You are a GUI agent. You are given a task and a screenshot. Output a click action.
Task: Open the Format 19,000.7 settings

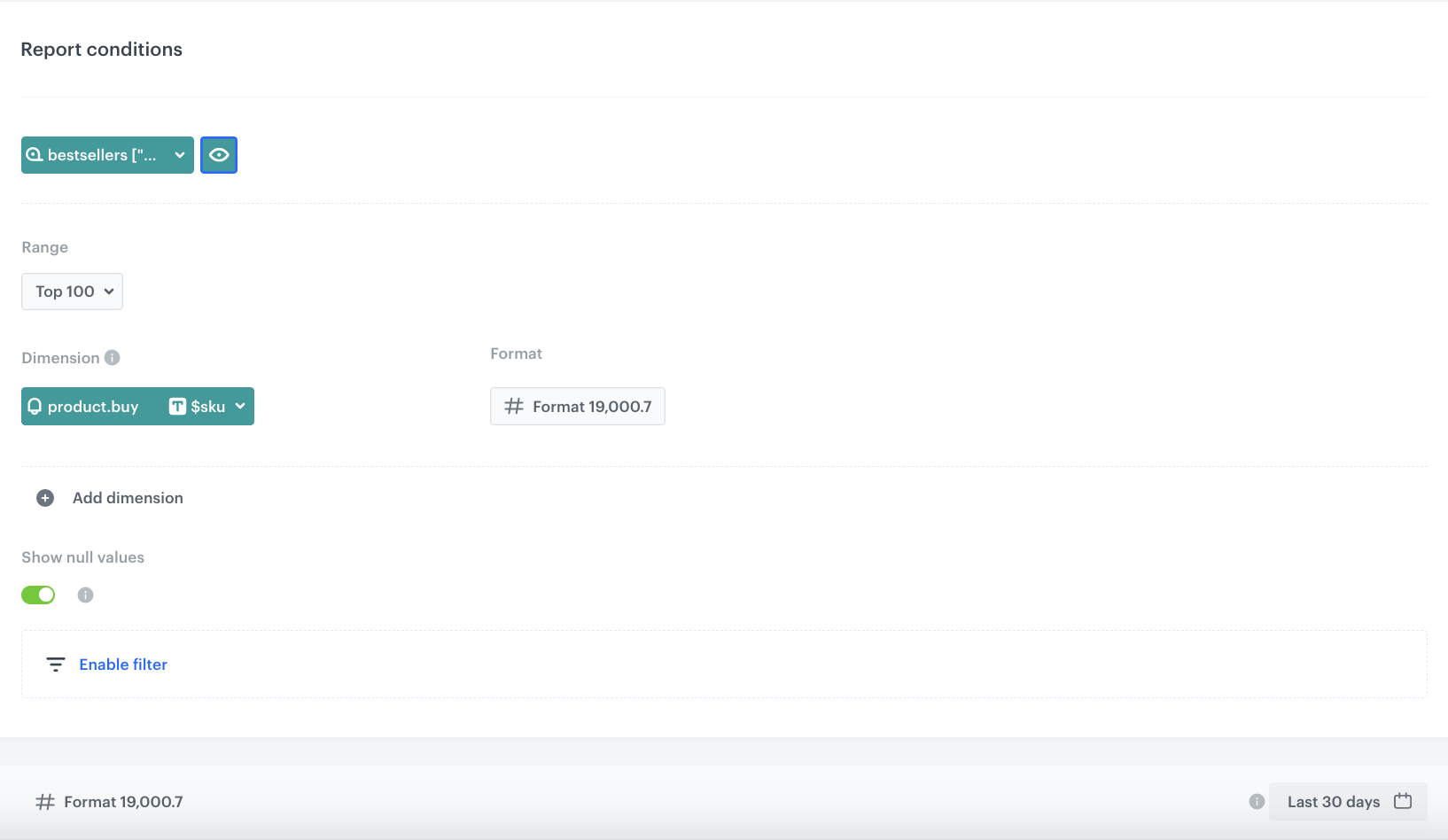pos(577,406)
